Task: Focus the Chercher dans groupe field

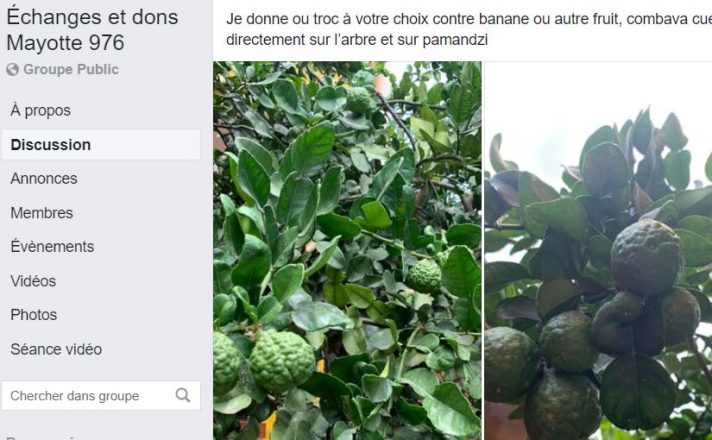Action: (x=101, y=396)
